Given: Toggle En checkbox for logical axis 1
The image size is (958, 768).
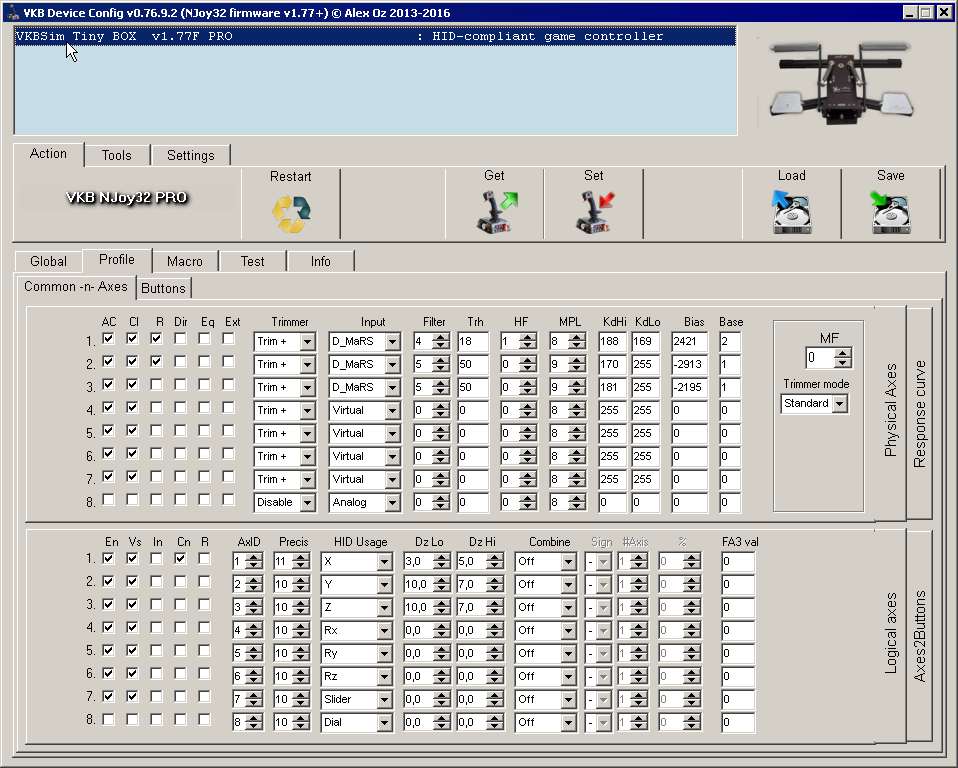Looking at the screenshot, I should (x=108, y=558).
